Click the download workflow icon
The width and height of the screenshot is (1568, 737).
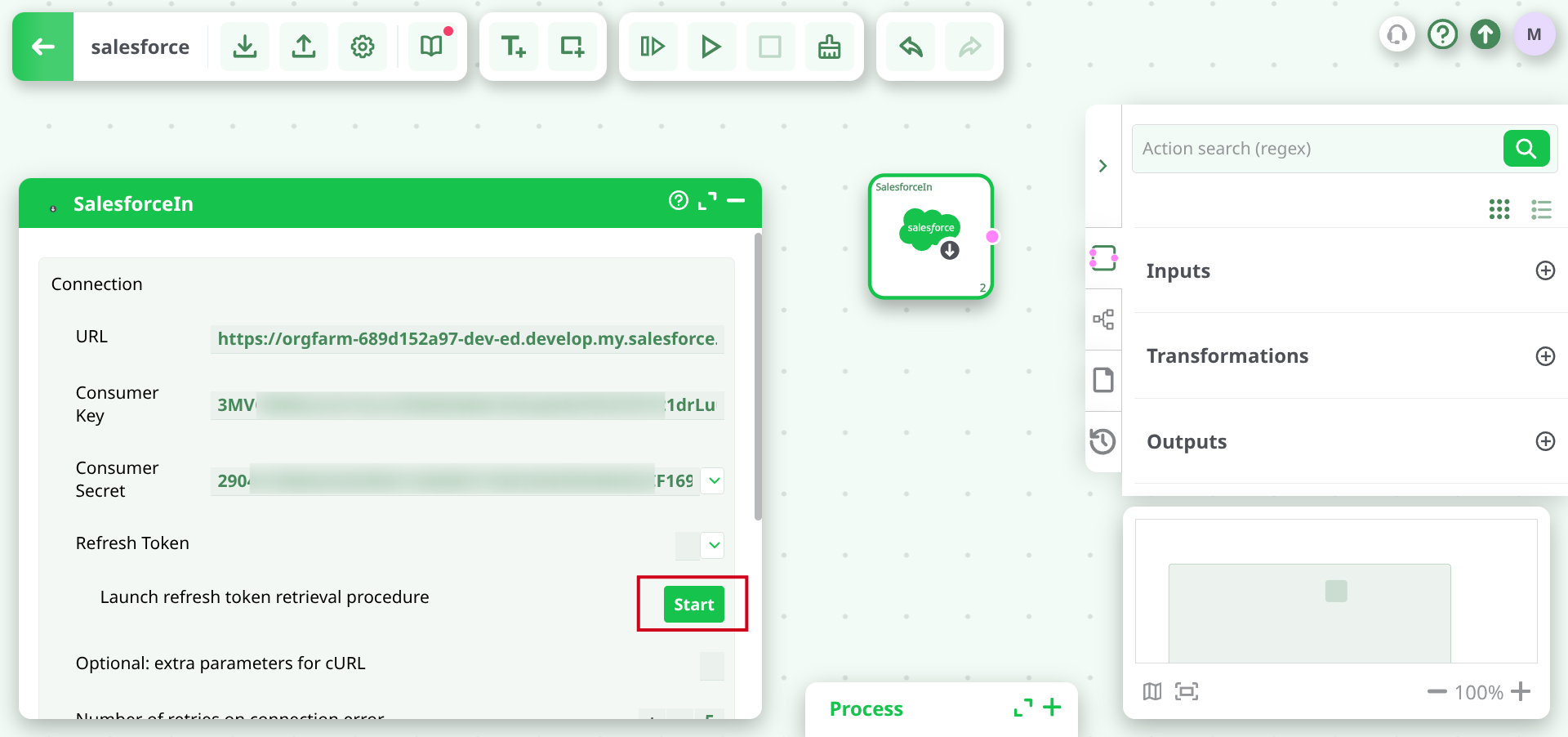coord(245,47)
